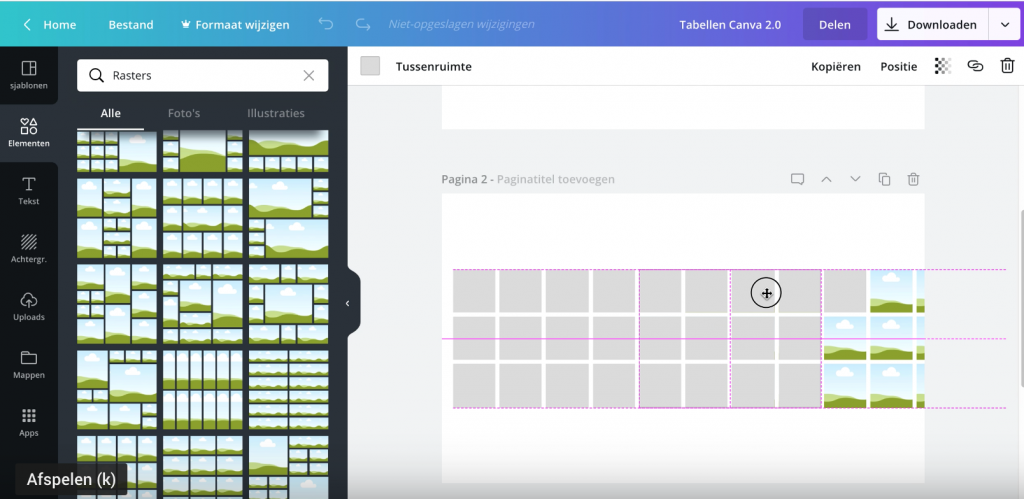Viewport: 1024px width, 499px height.
Task: Clear the Rasters search field
Action: coord(309,75)
